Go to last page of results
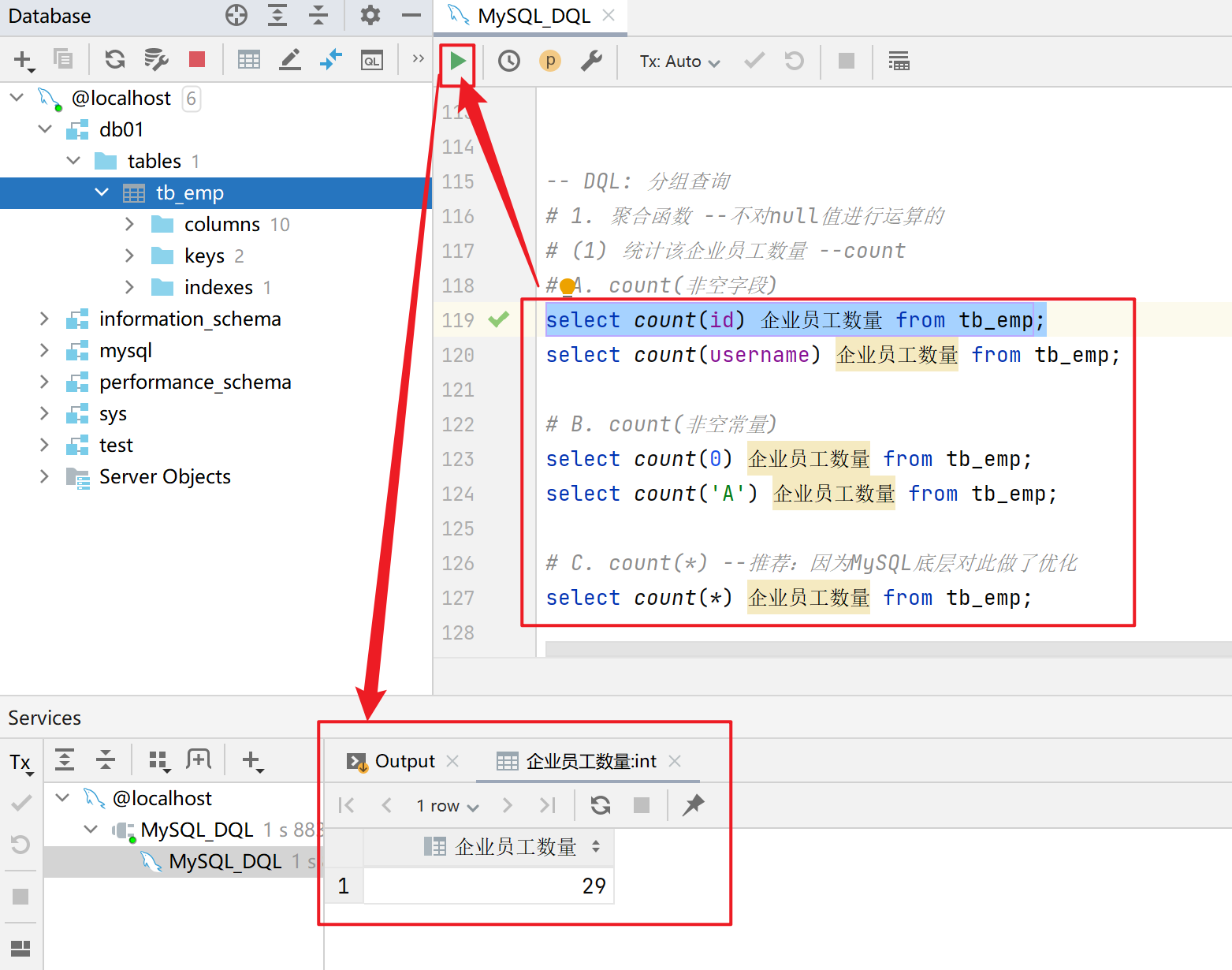Image resolution: width=1232 pixels, height=970 pixels. click(x=548, y=804)
